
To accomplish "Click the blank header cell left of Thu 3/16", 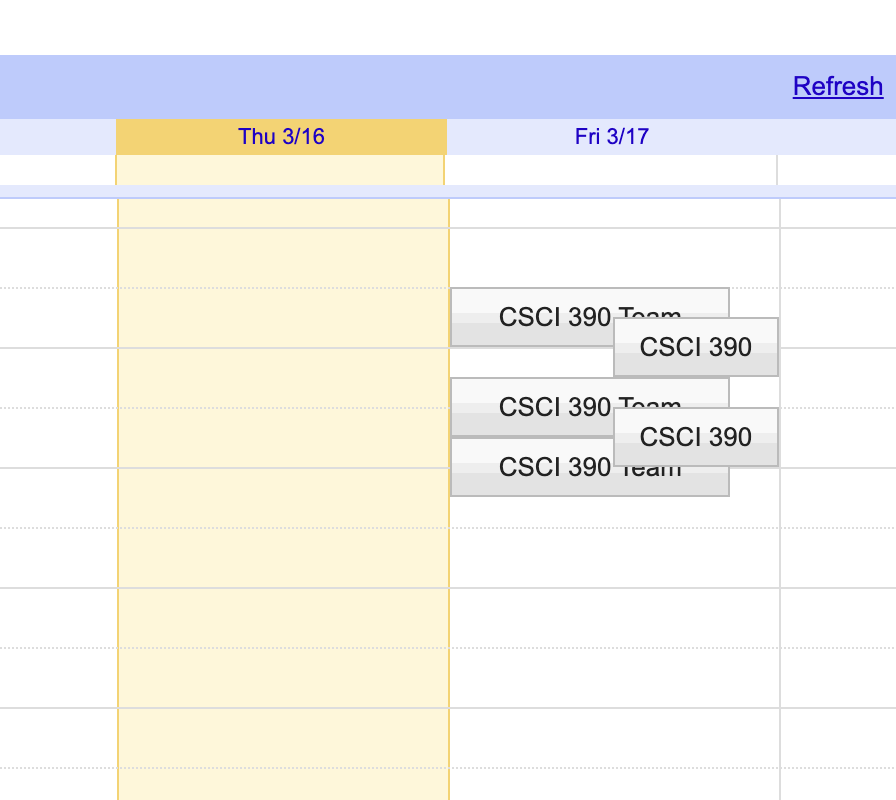I will coord(58,137).
